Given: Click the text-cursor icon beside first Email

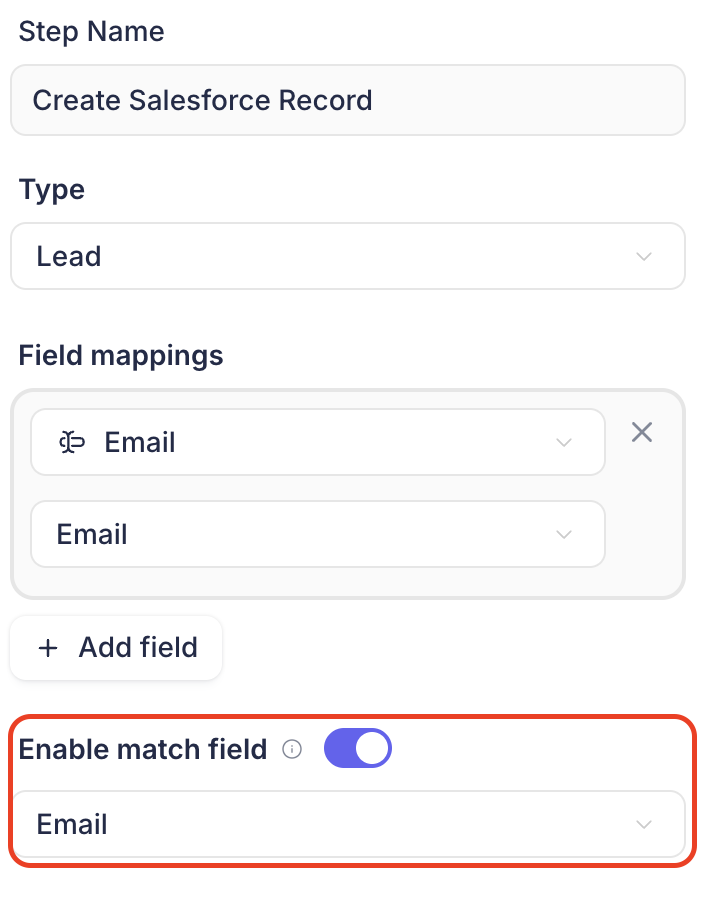Looking at the screenshot, I should [72, 443].
